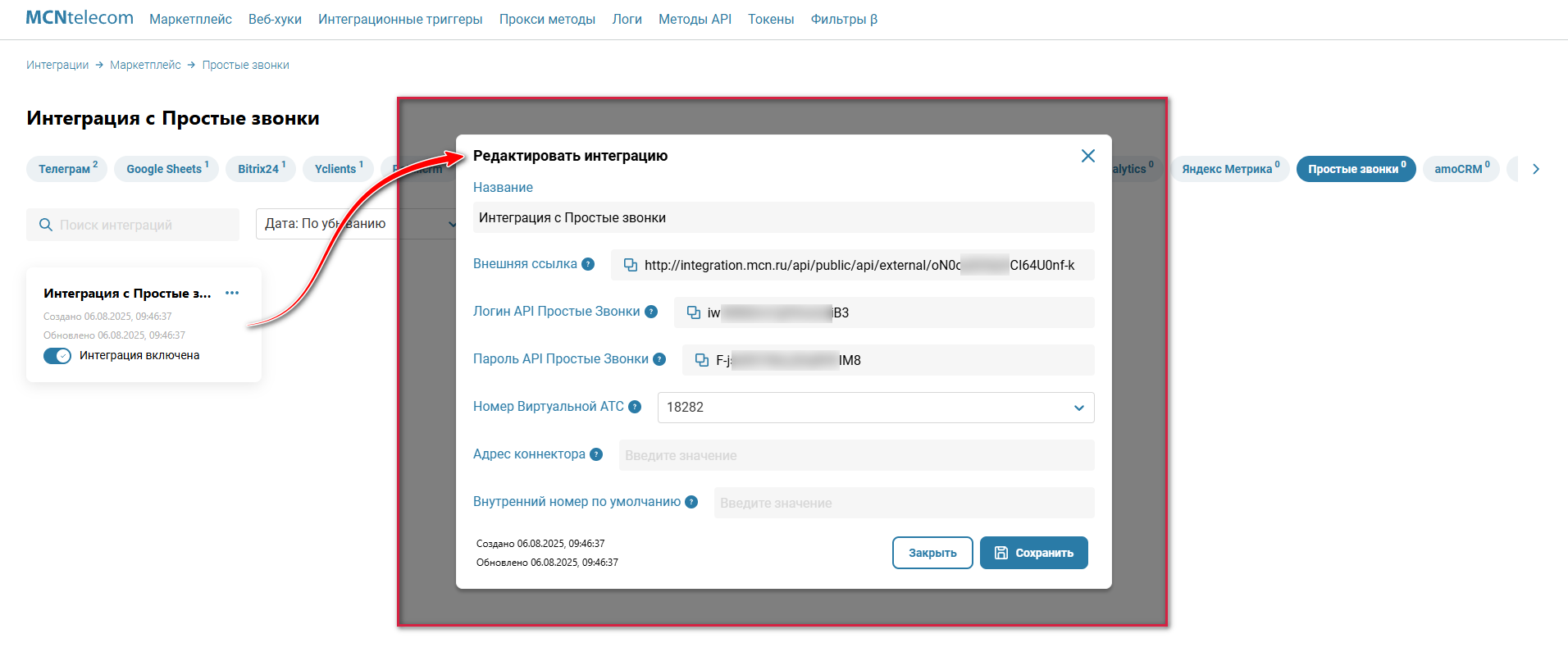Image resolution: width=1568 pixels, height=652 pixels.
Task: Toggle the Интеграция включена switch
Action: click(57, 356)
